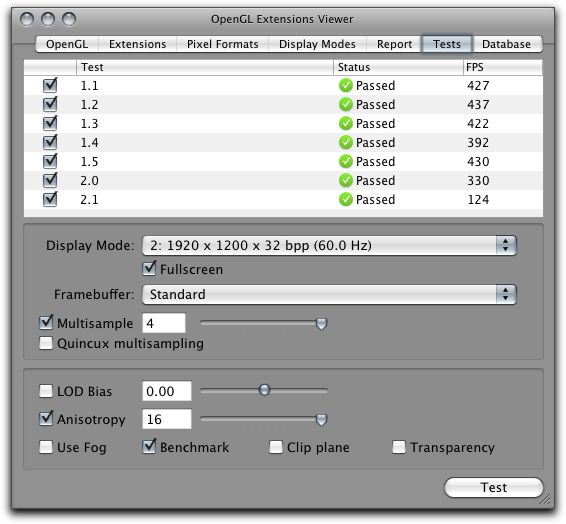Click the green Passed icon for test 1.1
This screenshot has width=566, height=524.
click(345, 86)
